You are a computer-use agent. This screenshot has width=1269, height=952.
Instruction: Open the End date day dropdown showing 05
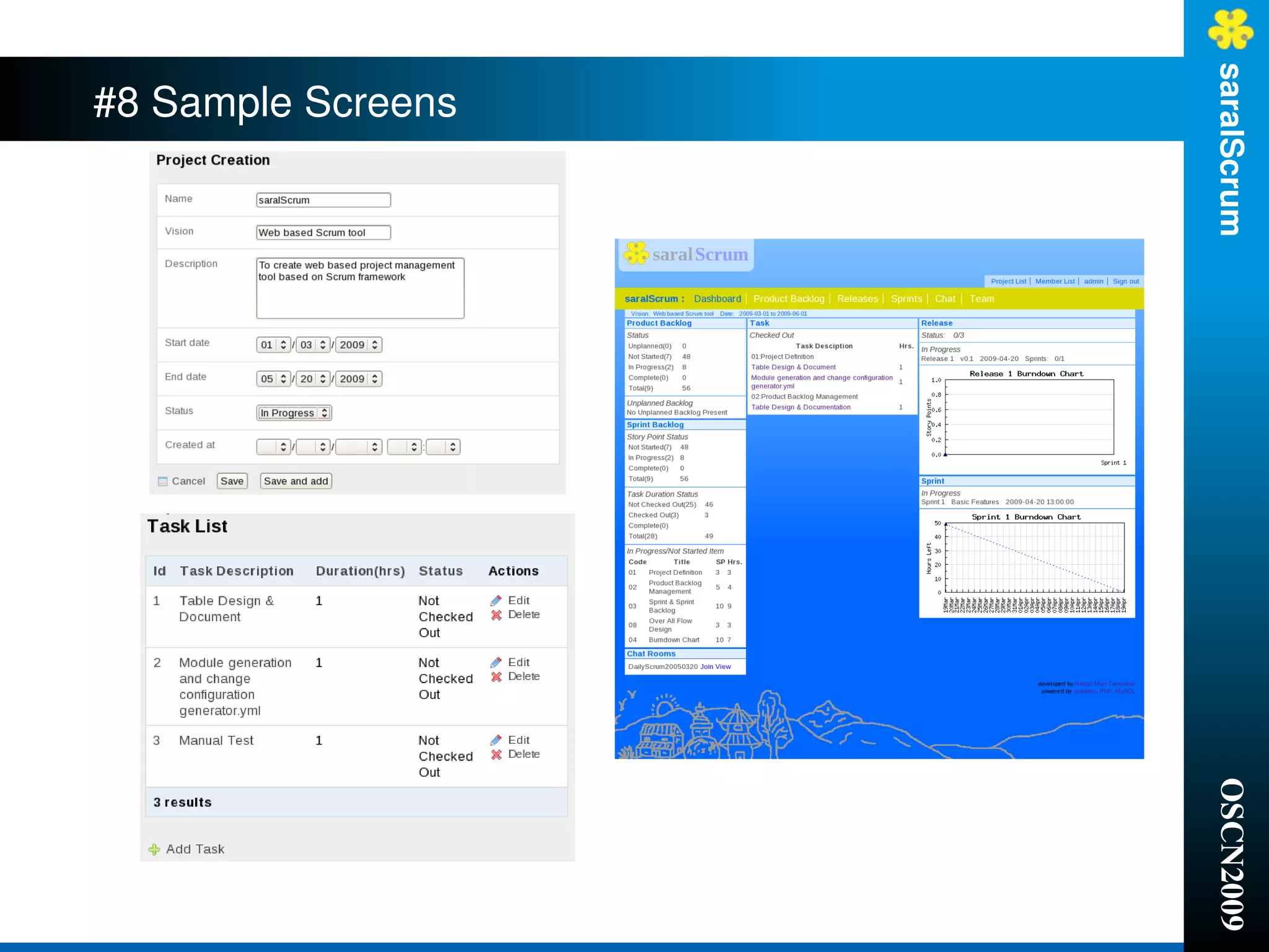(274, 378)
